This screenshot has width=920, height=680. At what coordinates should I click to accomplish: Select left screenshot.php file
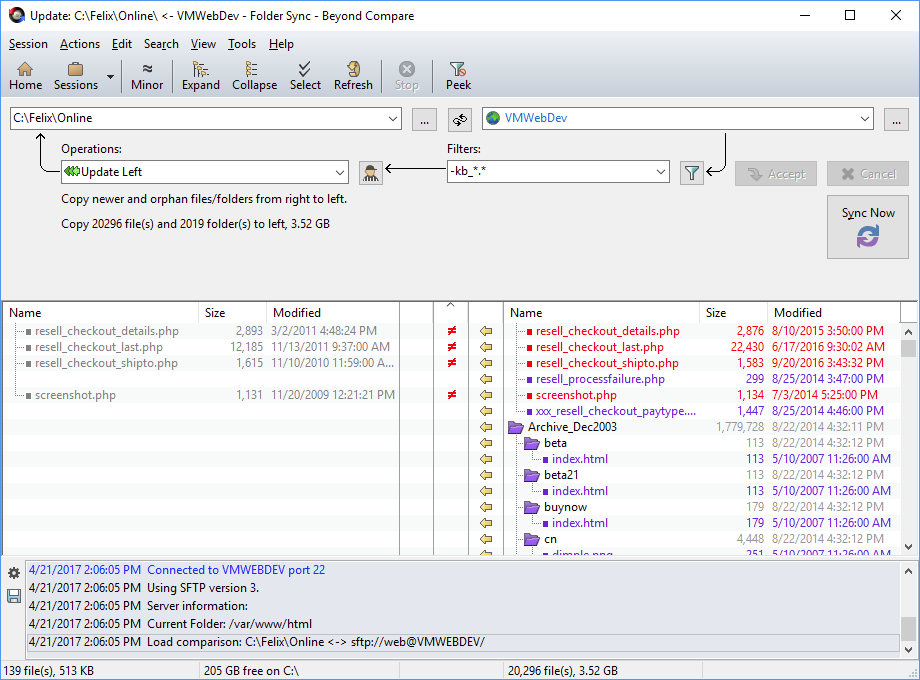[75, 395]
